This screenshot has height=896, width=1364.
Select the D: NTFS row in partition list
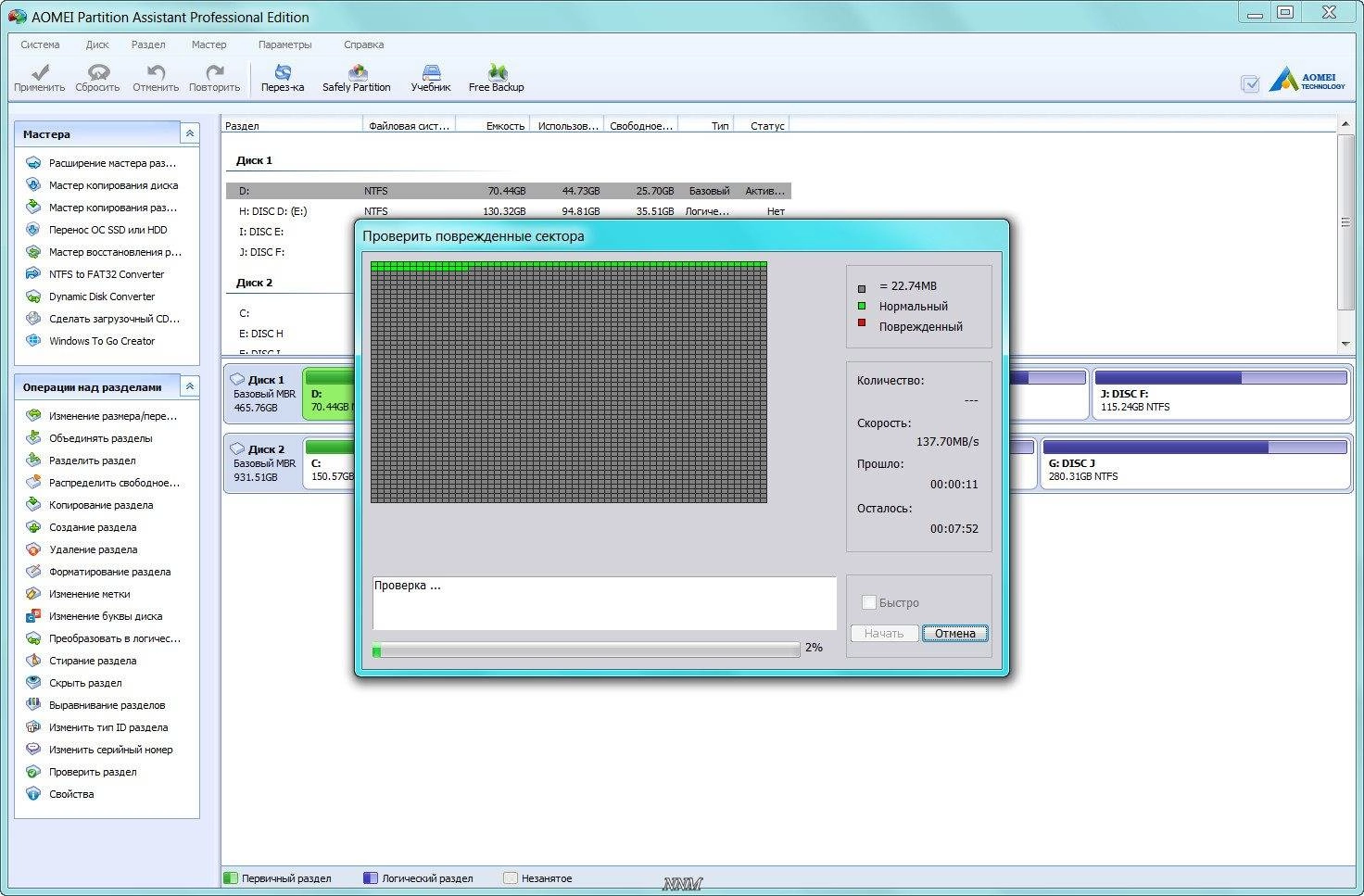(x=509, y=191)
